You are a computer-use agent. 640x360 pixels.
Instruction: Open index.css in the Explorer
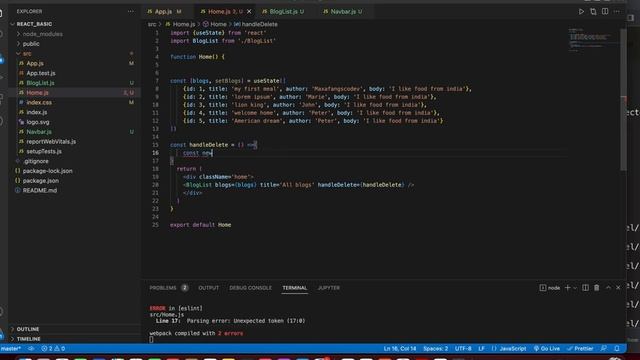pos(39,102)
